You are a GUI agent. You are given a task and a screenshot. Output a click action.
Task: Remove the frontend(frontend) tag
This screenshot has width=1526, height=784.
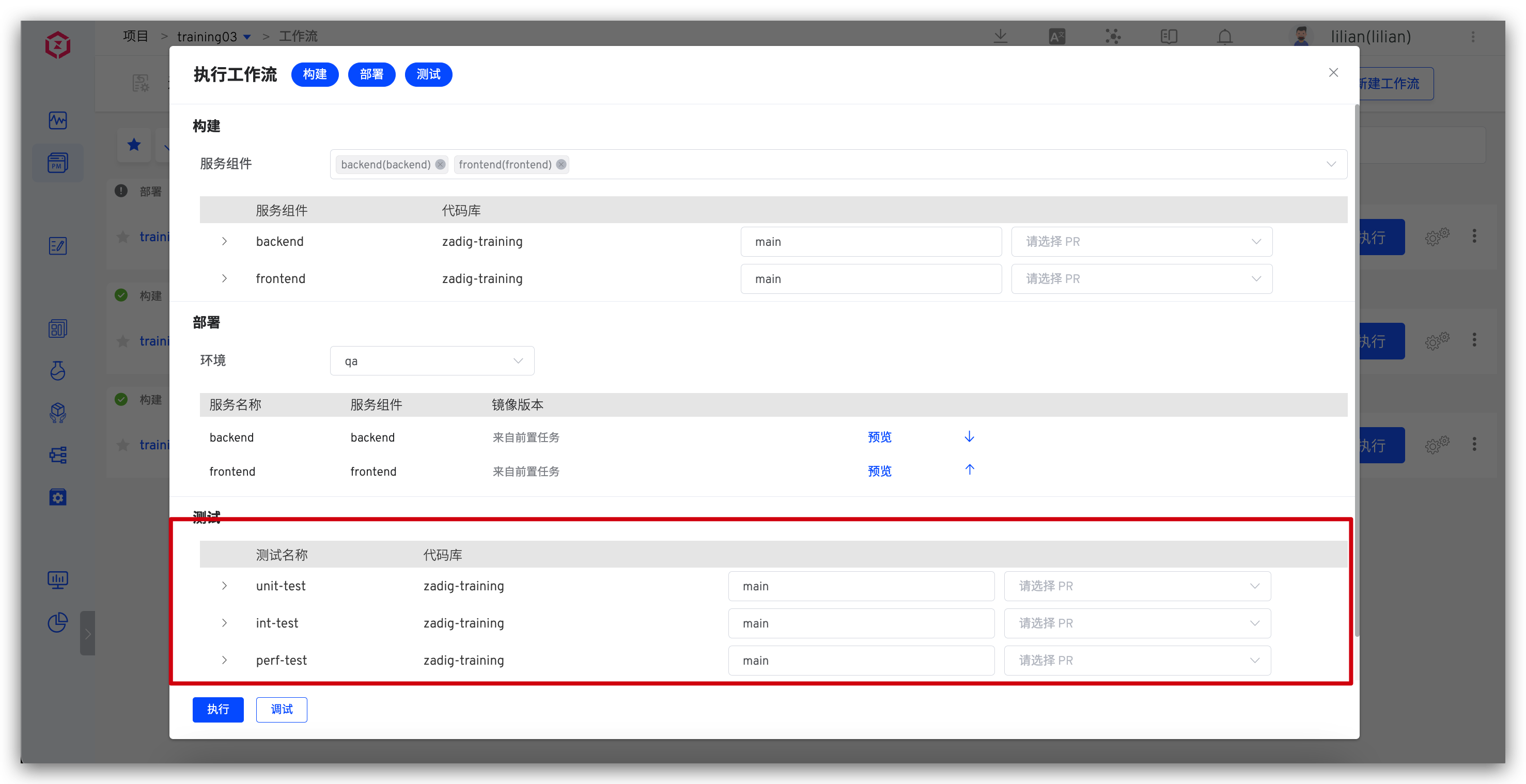click(x=561, y=164)
